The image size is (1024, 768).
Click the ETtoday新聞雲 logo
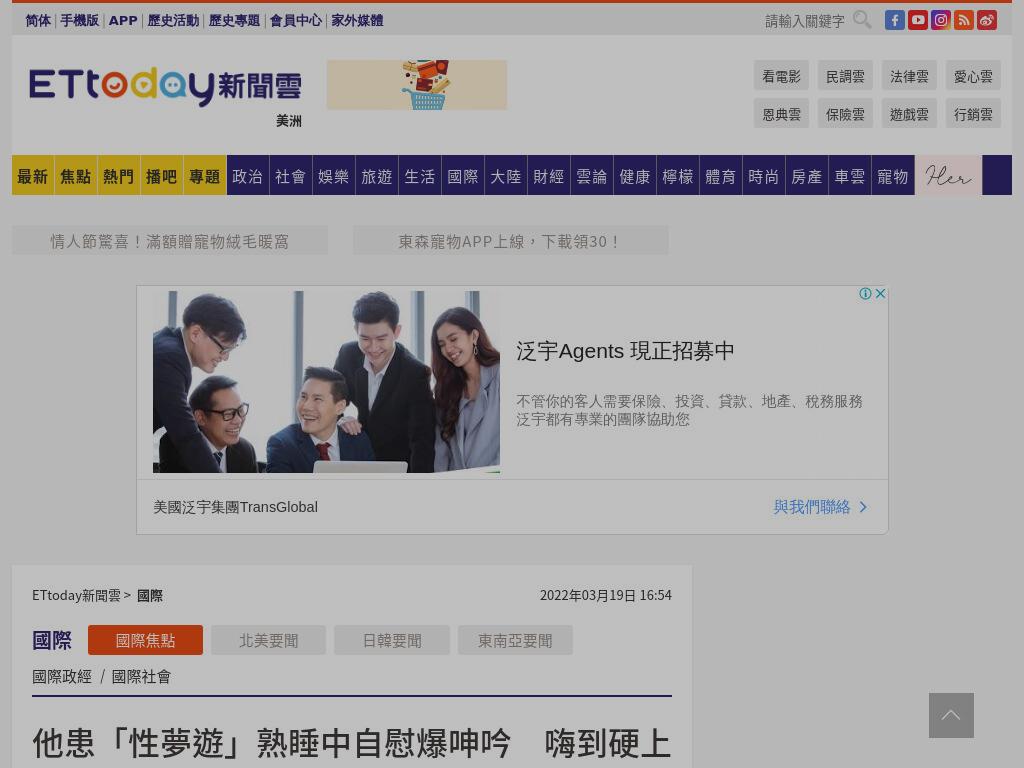(x=165, y=86)
